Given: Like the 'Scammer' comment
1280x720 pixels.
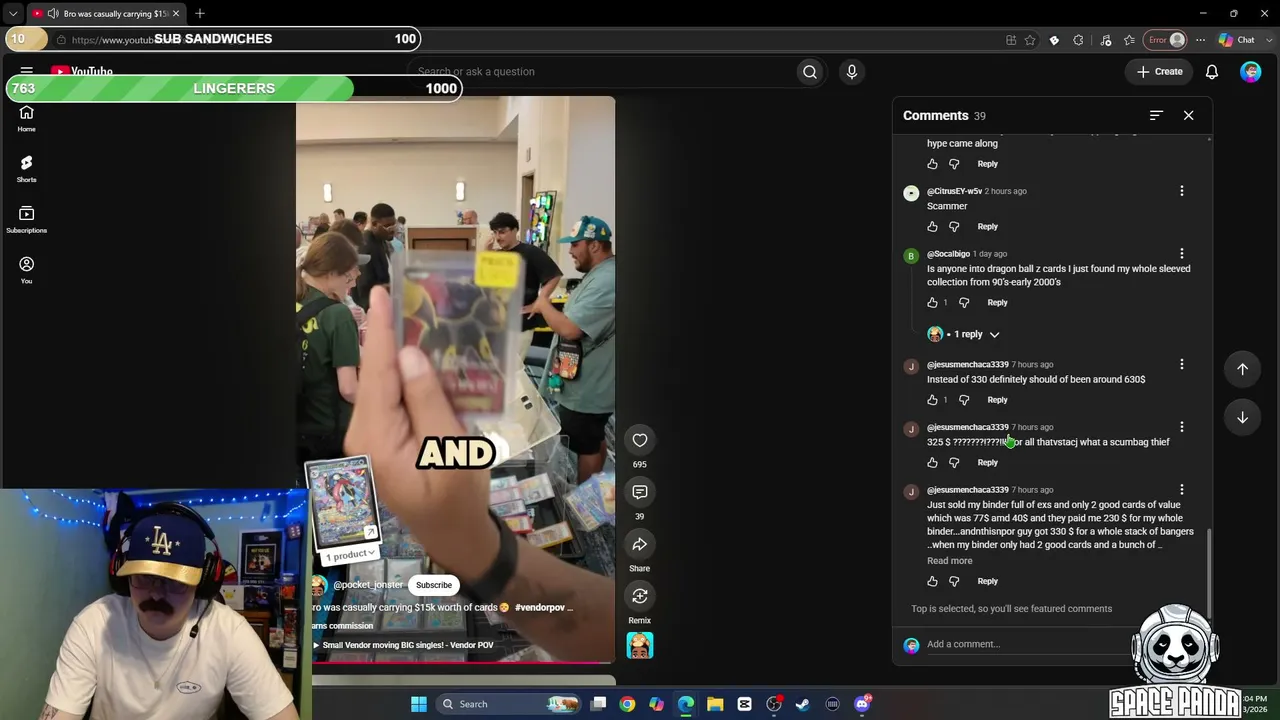Looking at the screenshot, I should point(933,227).
